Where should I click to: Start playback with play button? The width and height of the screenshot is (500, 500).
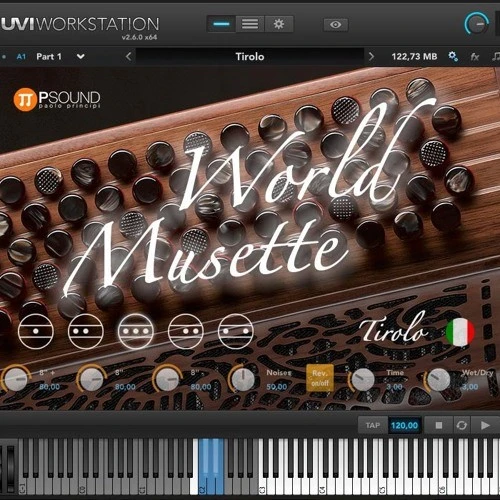point(485,425)
